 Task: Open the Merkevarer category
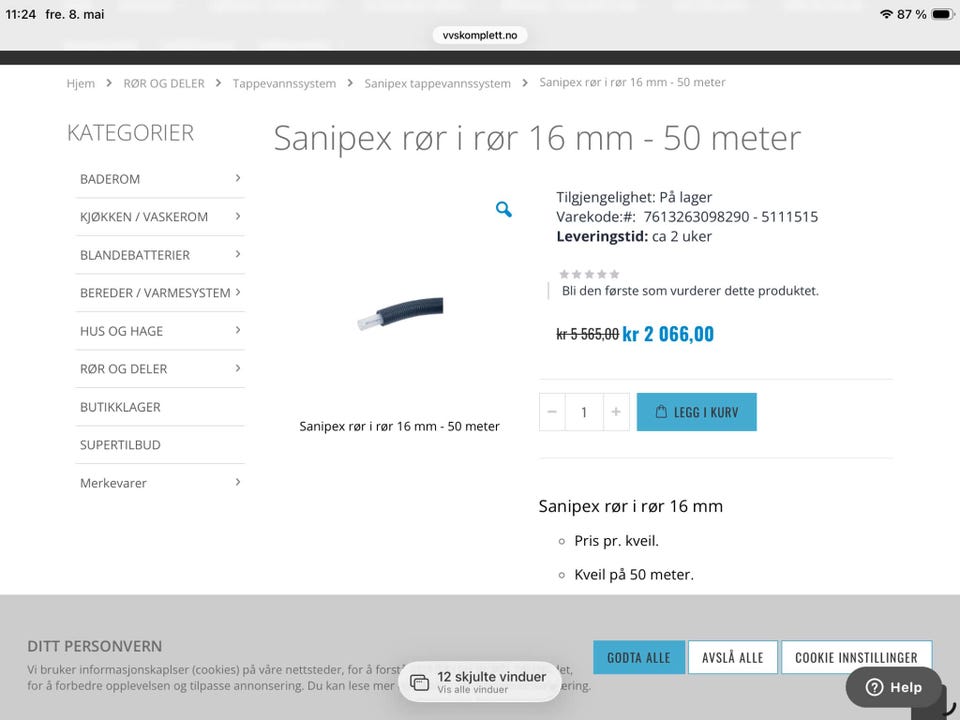coord(113,482)
